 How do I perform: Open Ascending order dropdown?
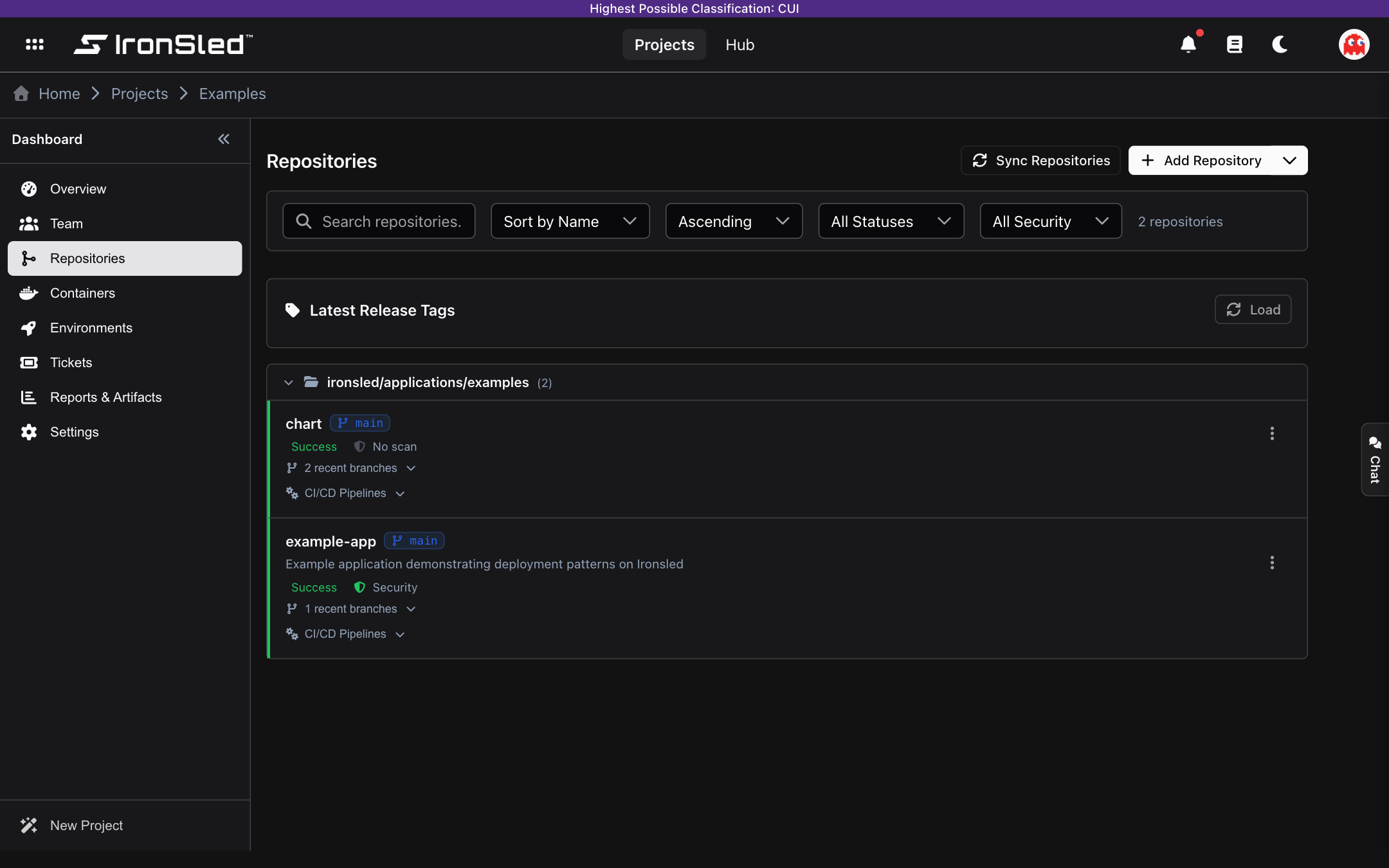(734, 221)
